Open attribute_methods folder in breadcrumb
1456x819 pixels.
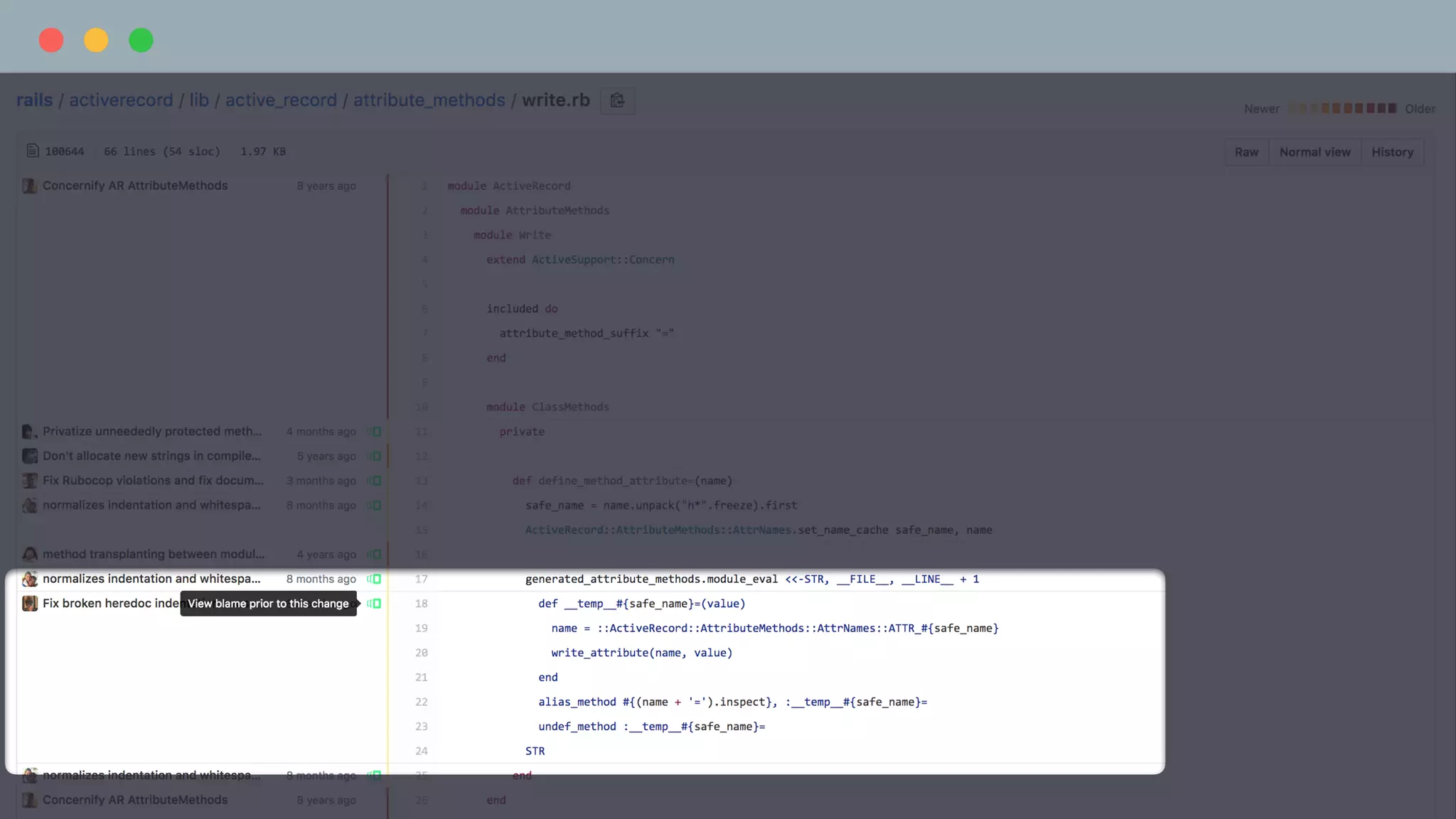click(x=429, y=100)
